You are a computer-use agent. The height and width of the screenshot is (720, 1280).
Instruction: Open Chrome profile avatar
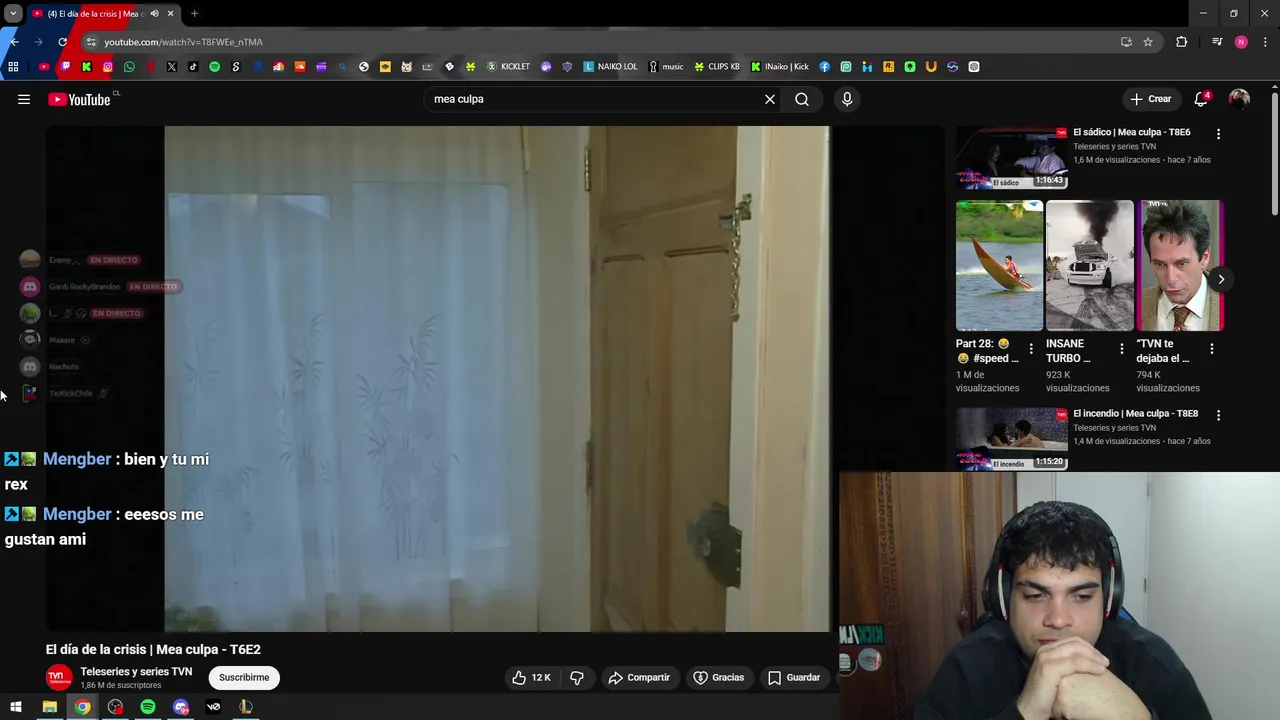coord(1241,42)
